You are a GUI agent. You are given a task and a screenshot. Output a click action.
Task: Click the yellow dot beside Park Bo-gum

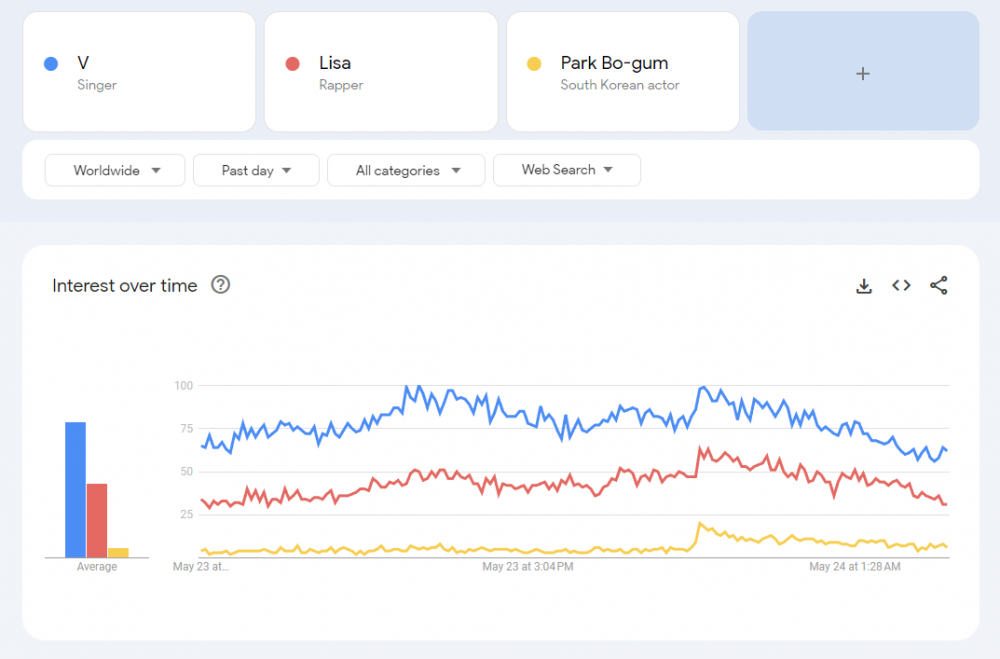coord(534,64)
